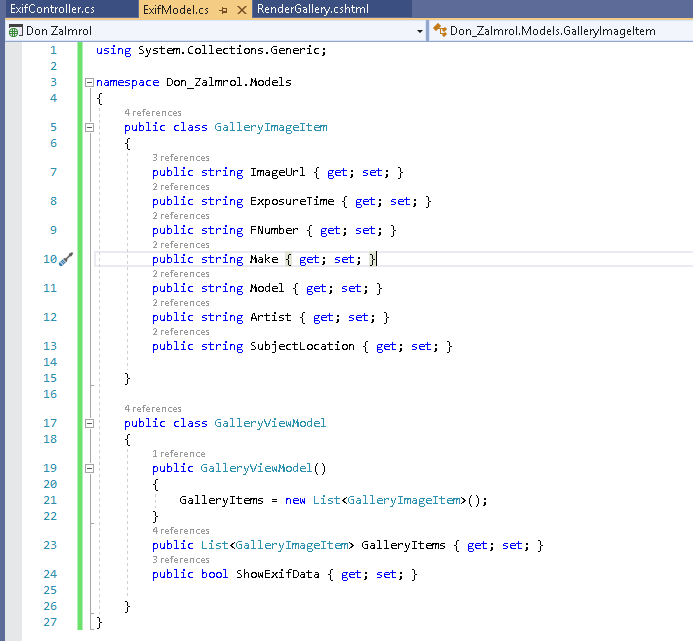This screenshot has width=693, height=641.
Task: Collapse the GalleryImageItem class block
Action: [x=89, y=127]
